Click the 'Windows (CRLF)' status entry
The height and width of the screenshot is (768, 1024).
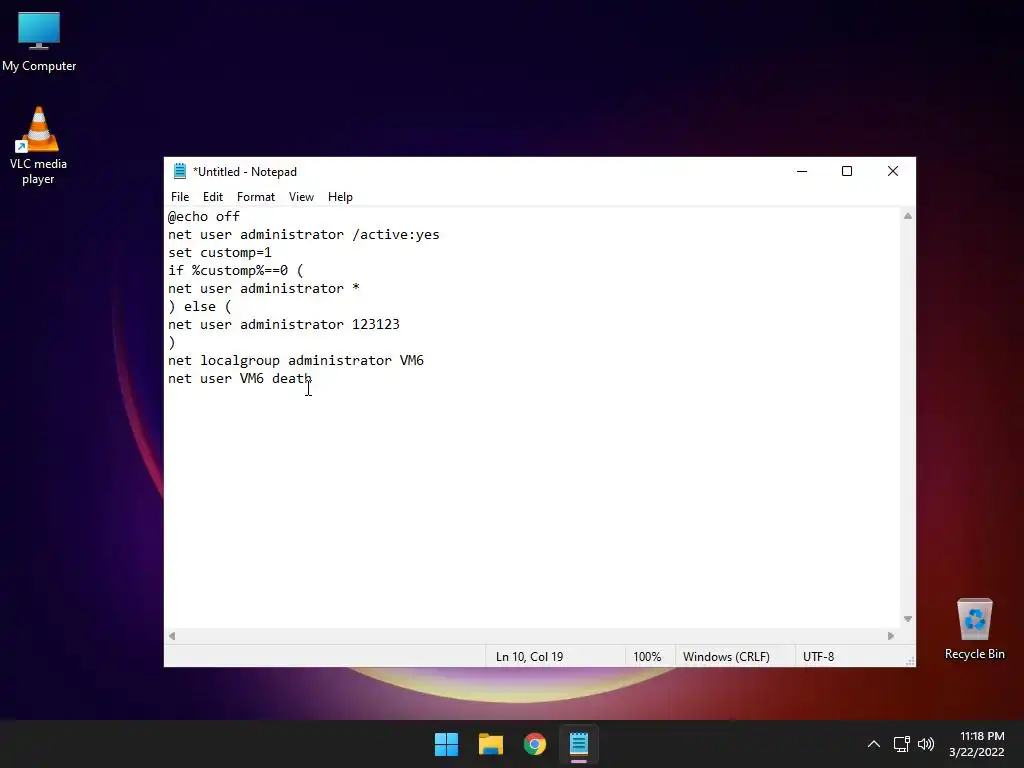(726, 656)
